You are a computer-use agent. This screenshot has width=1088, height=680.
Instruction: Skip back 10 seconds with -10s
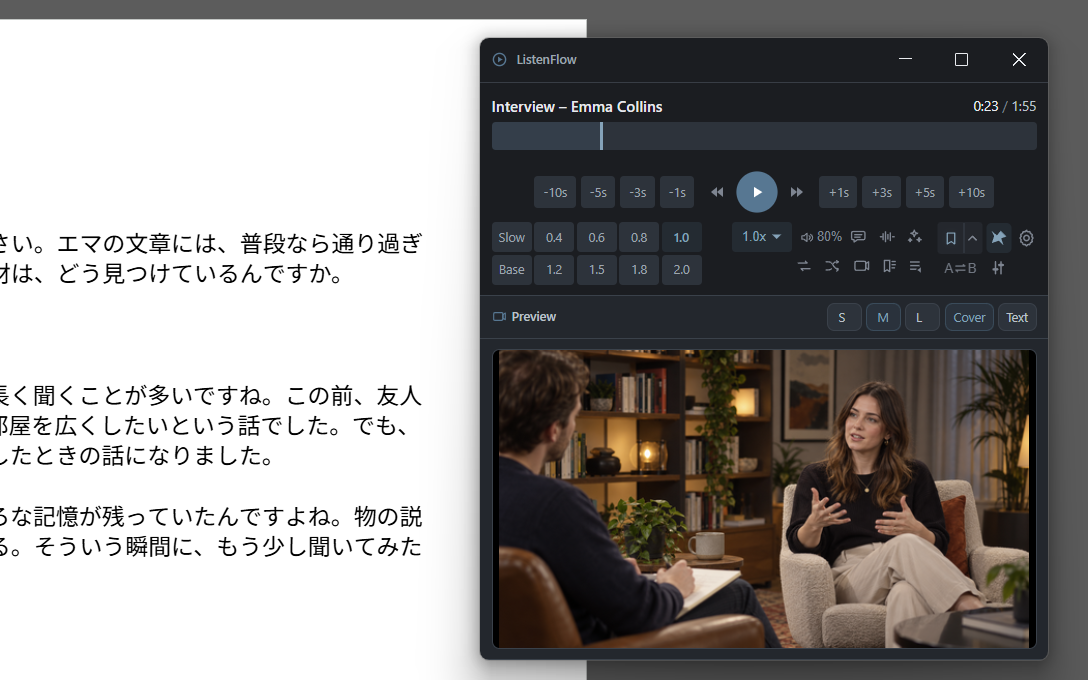point(554,192)
